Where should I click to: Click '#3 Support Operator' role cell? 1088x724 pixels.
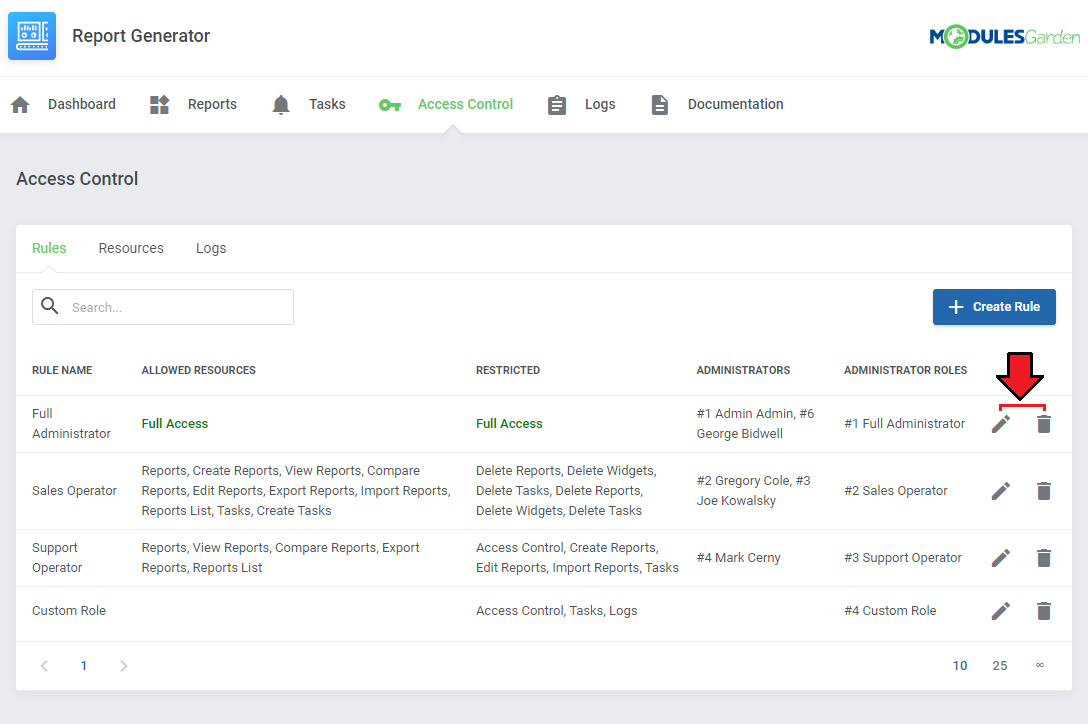[903, 557]
